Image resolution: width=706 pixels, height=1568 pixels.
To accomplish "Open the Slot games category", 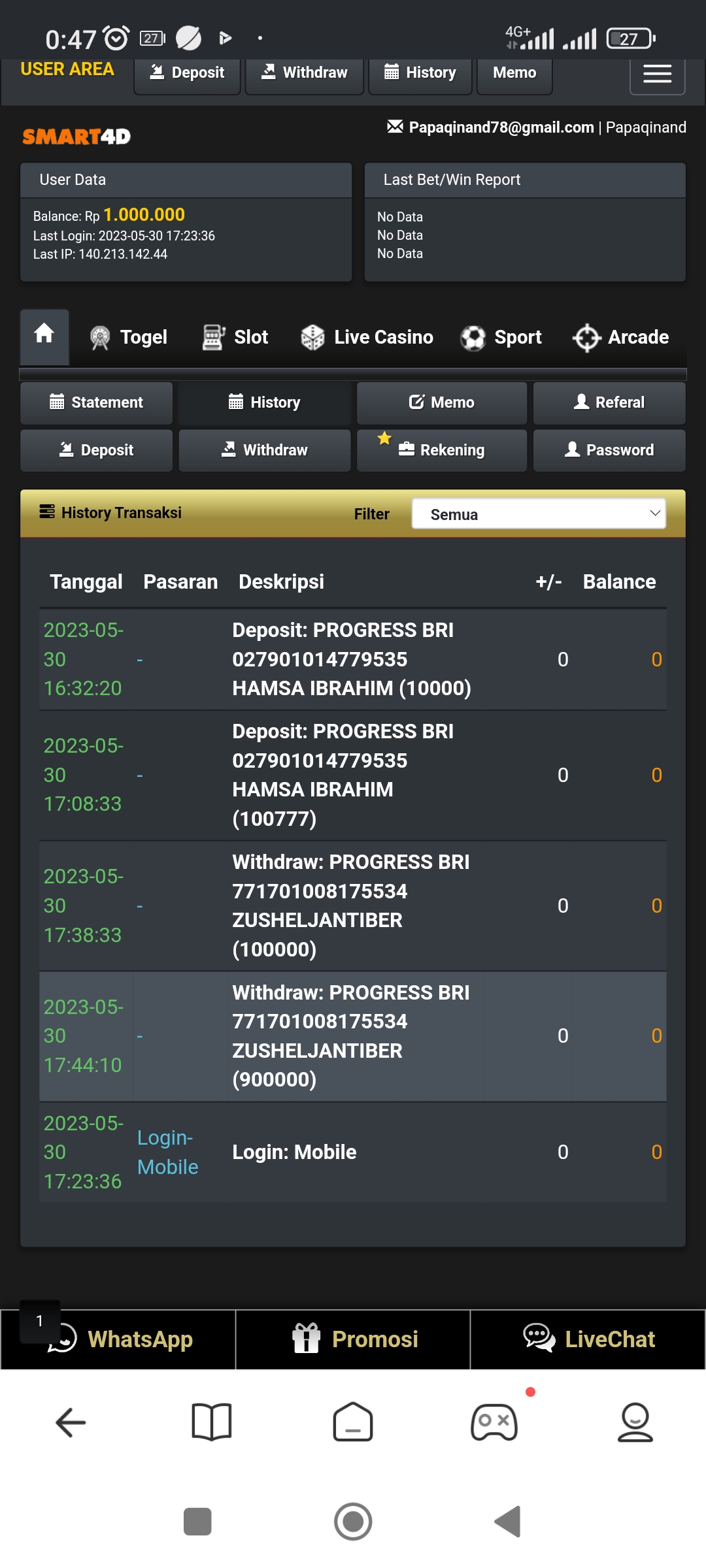I will point(235,337).
